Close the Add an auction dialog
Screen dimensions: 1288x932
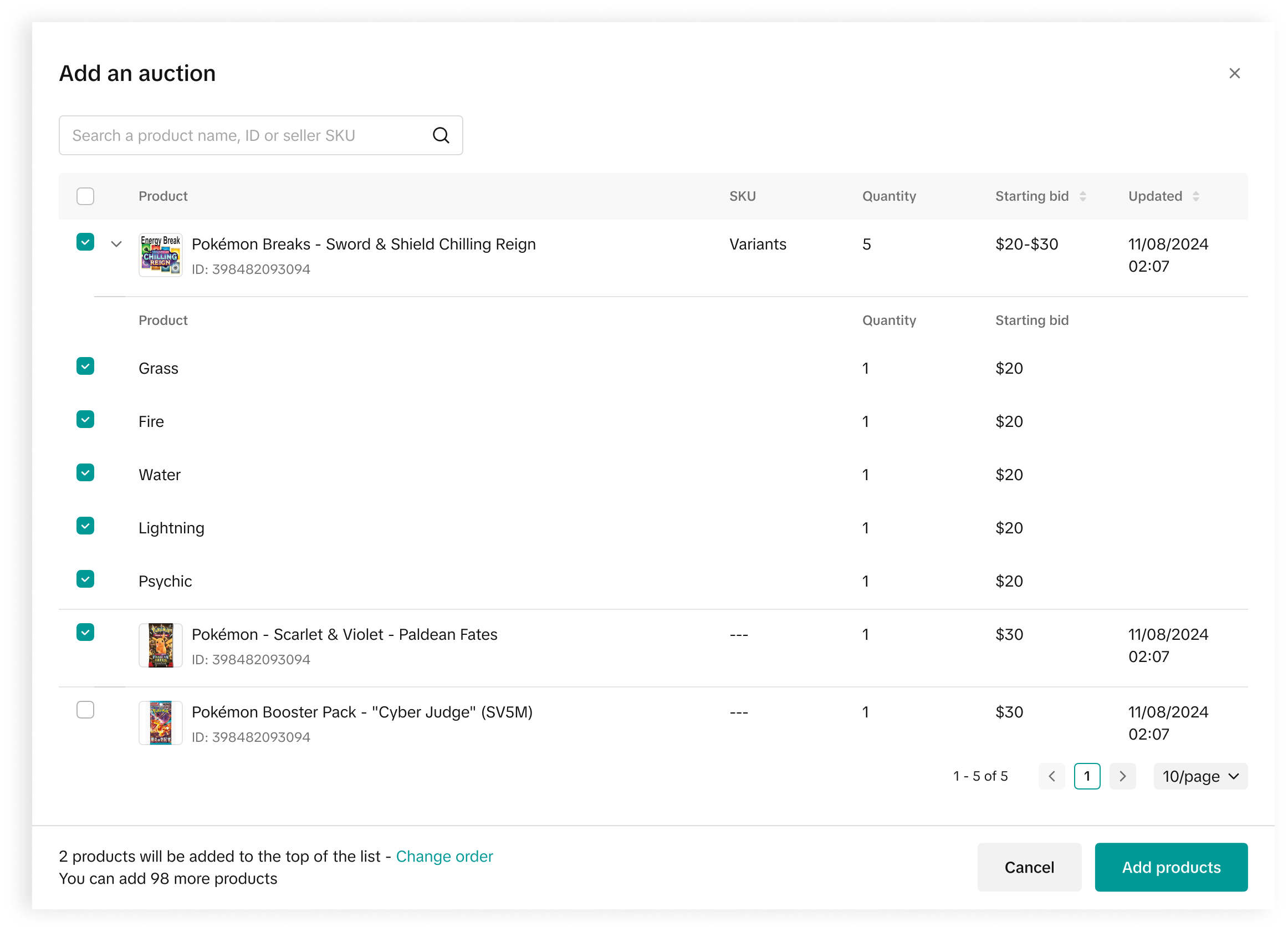pos(1234,73)
